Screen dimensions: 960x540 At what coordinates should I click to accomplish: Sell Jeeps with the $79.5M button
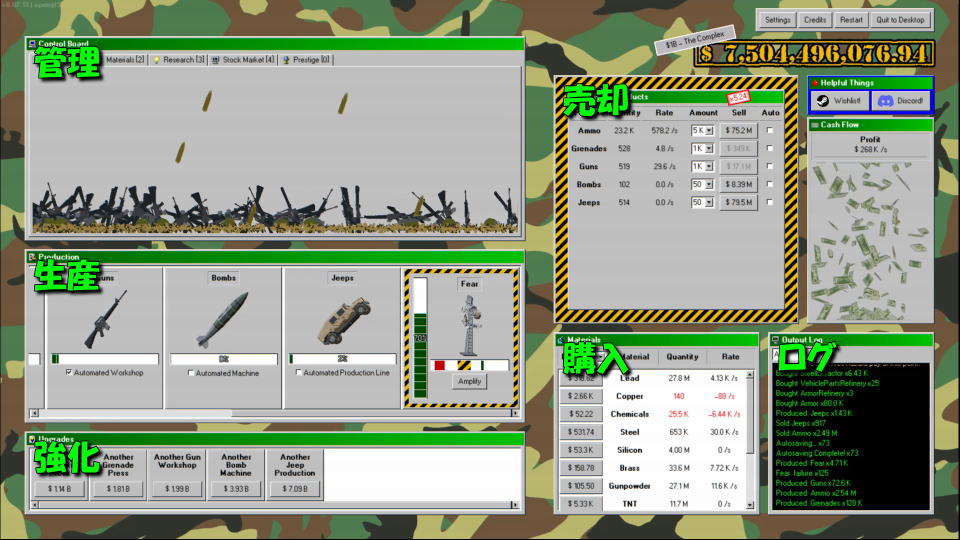(x=738, y=202)
